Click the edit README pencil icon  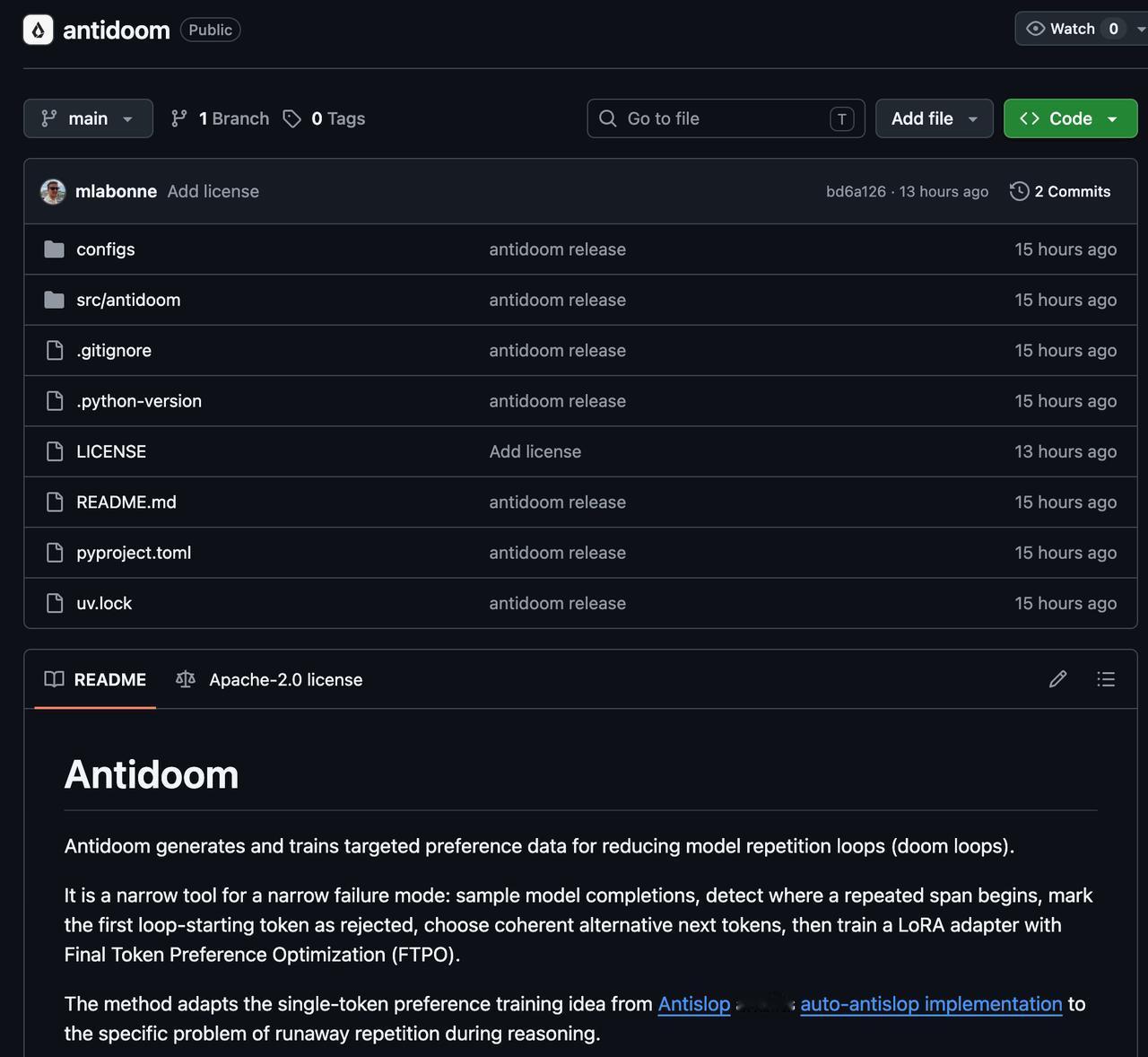1057,679
